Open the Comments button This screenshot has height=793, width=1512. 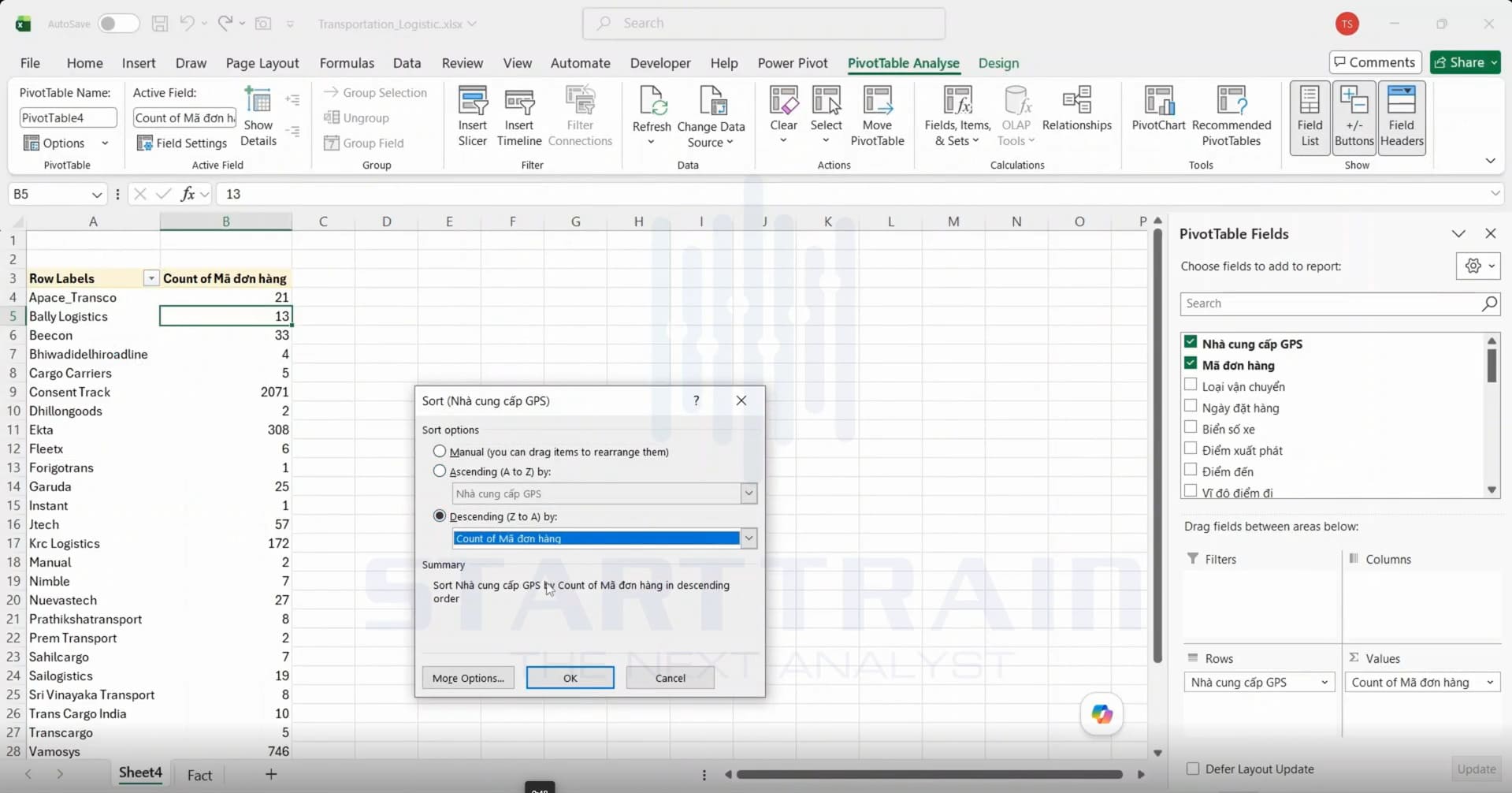point(1375,62)
